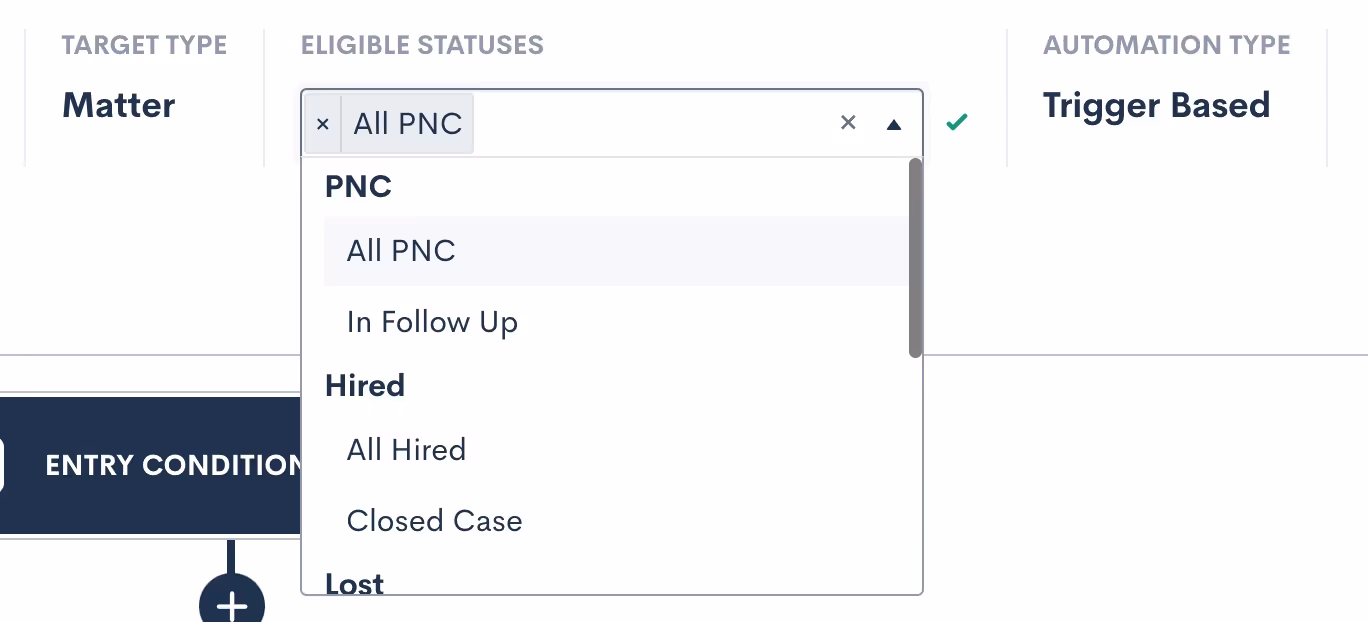Pick the Closed Case status

click(x=434, y=521)
